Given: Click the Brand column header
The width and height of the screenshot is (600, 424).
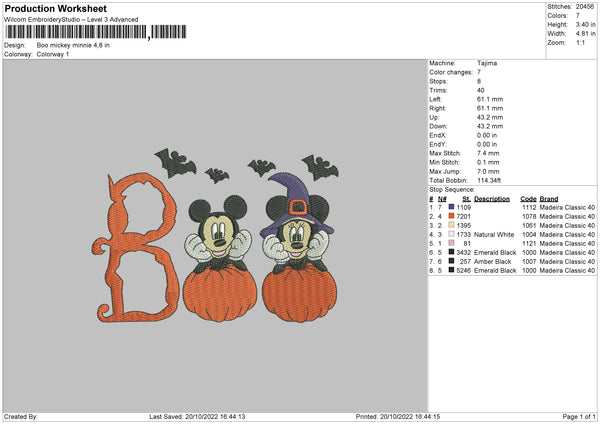Looking at the screenshot, I should [x=549, y=199].
